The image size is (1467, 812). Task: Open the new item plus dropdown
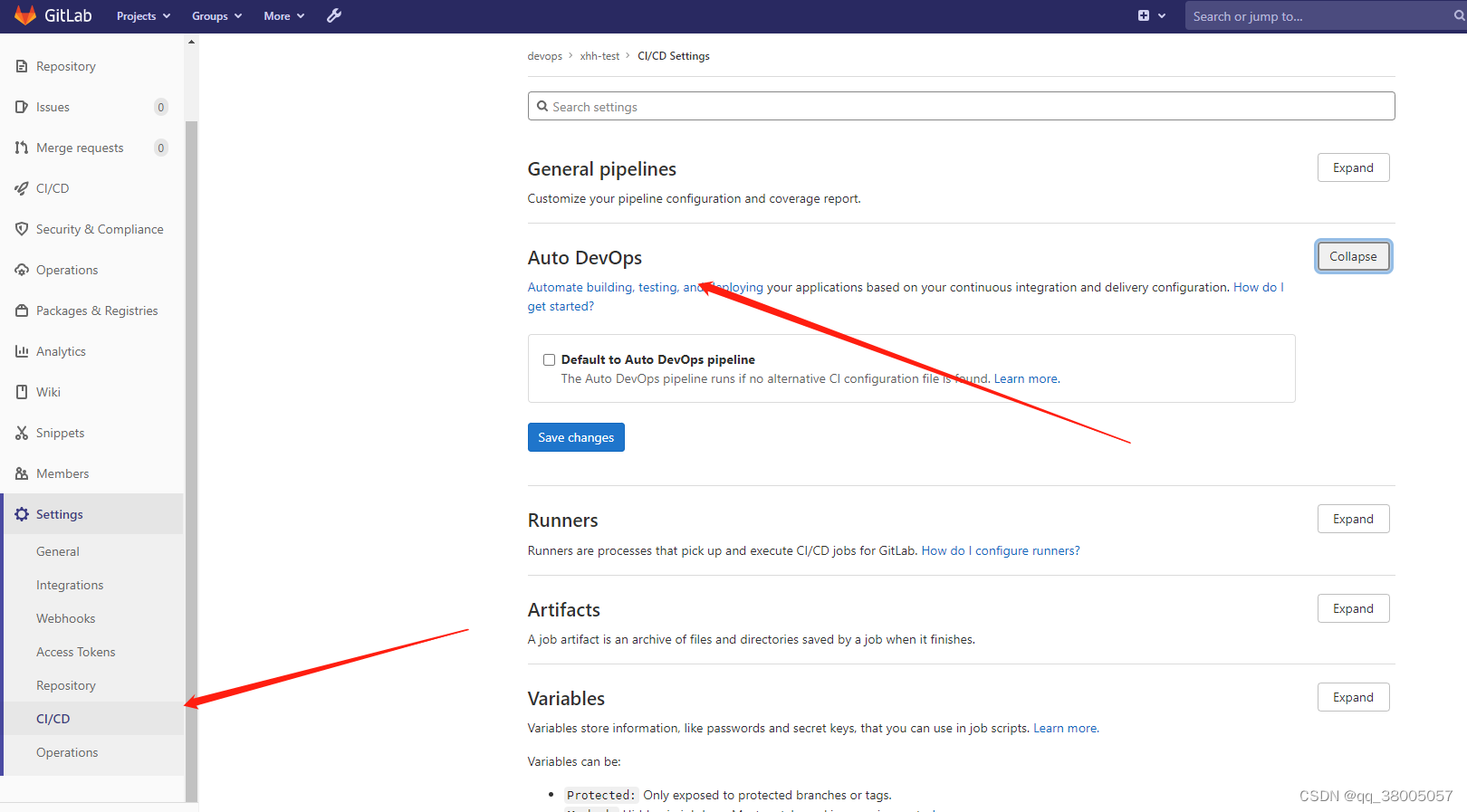point(1151,15)
